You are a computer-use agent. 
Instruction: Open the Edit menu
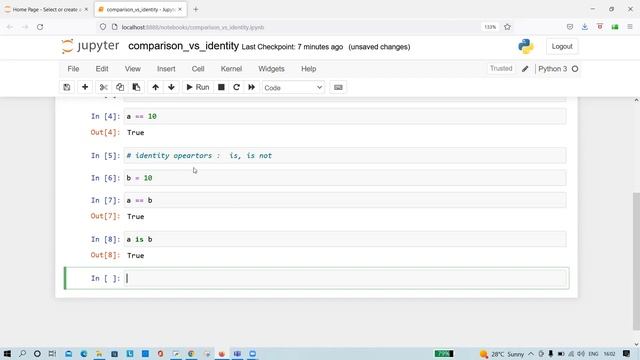[x=102, y=69]
